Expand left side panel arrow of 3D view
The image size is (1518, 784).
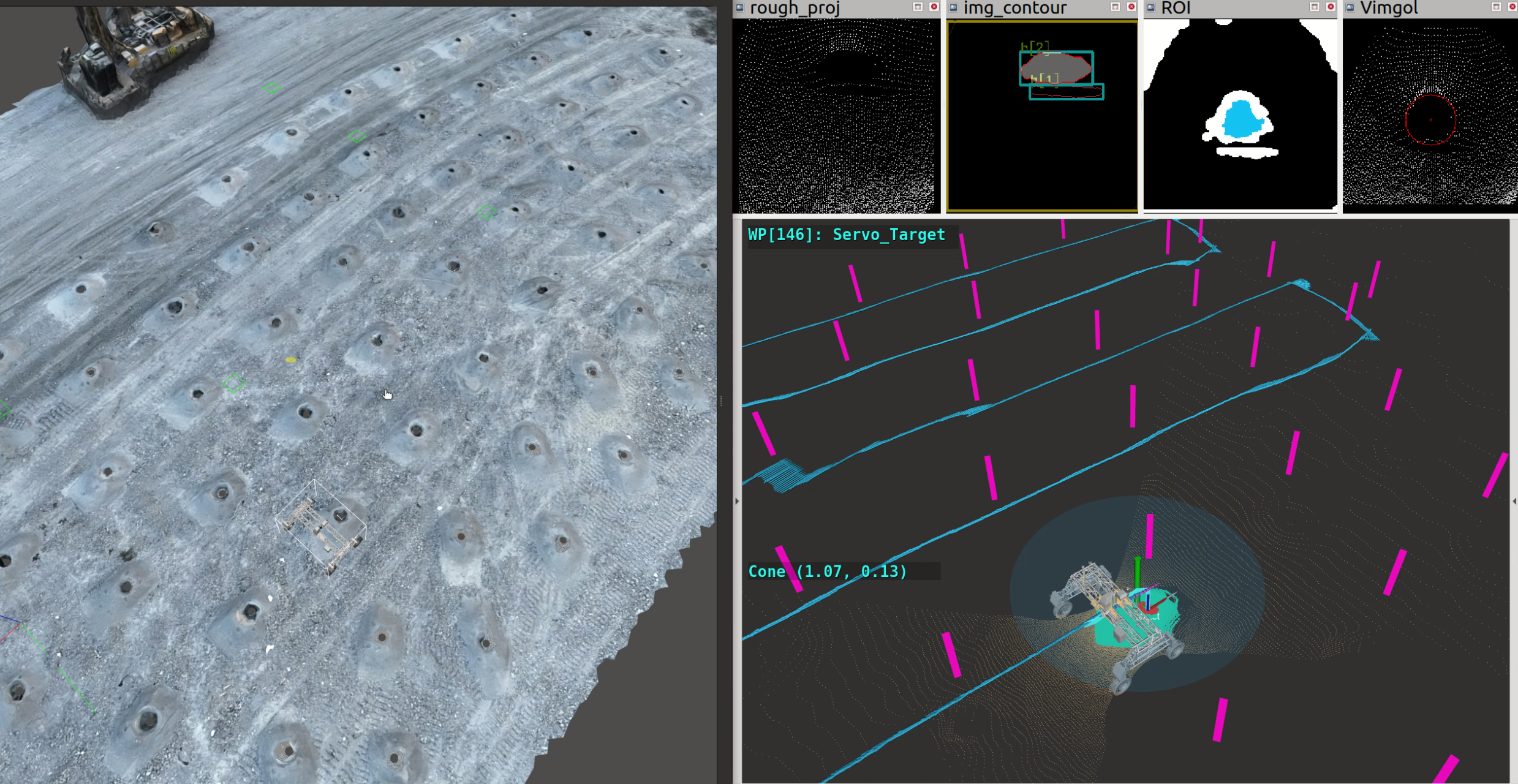(737, 501)
